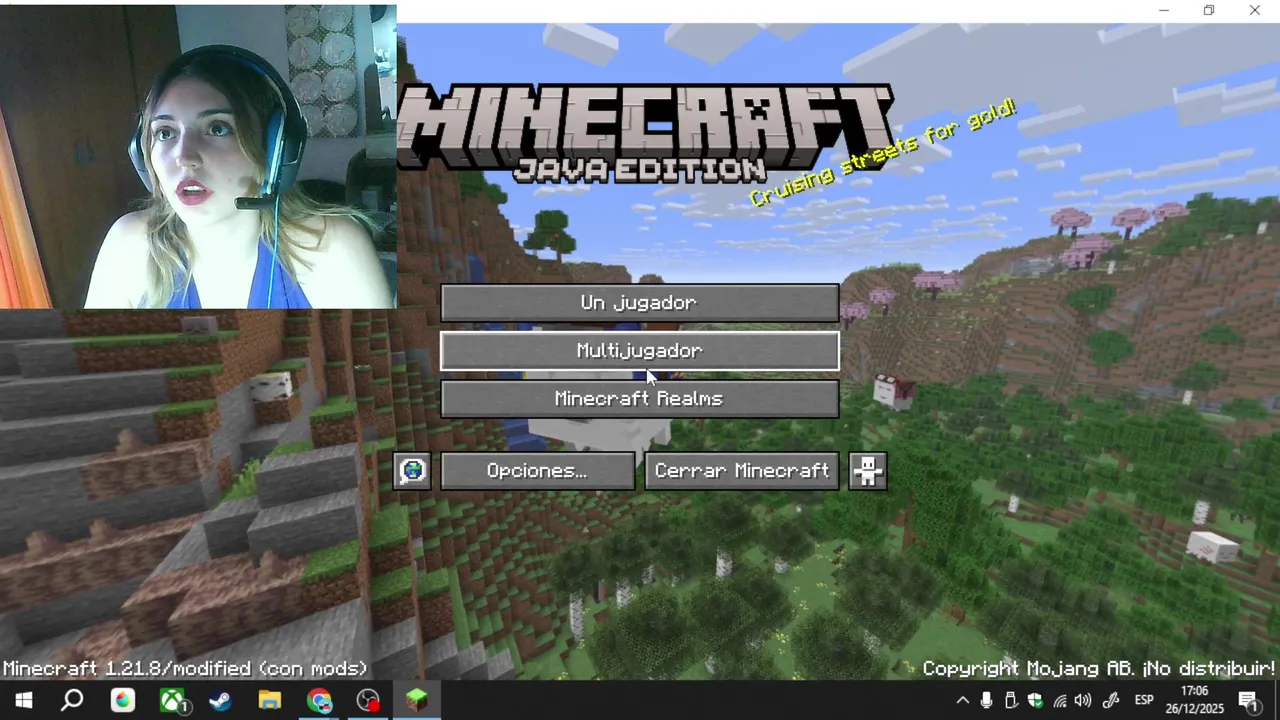Click the Copyright Mojang AB text
This screenshot has height=720, width=1280.
[1098, 668]
